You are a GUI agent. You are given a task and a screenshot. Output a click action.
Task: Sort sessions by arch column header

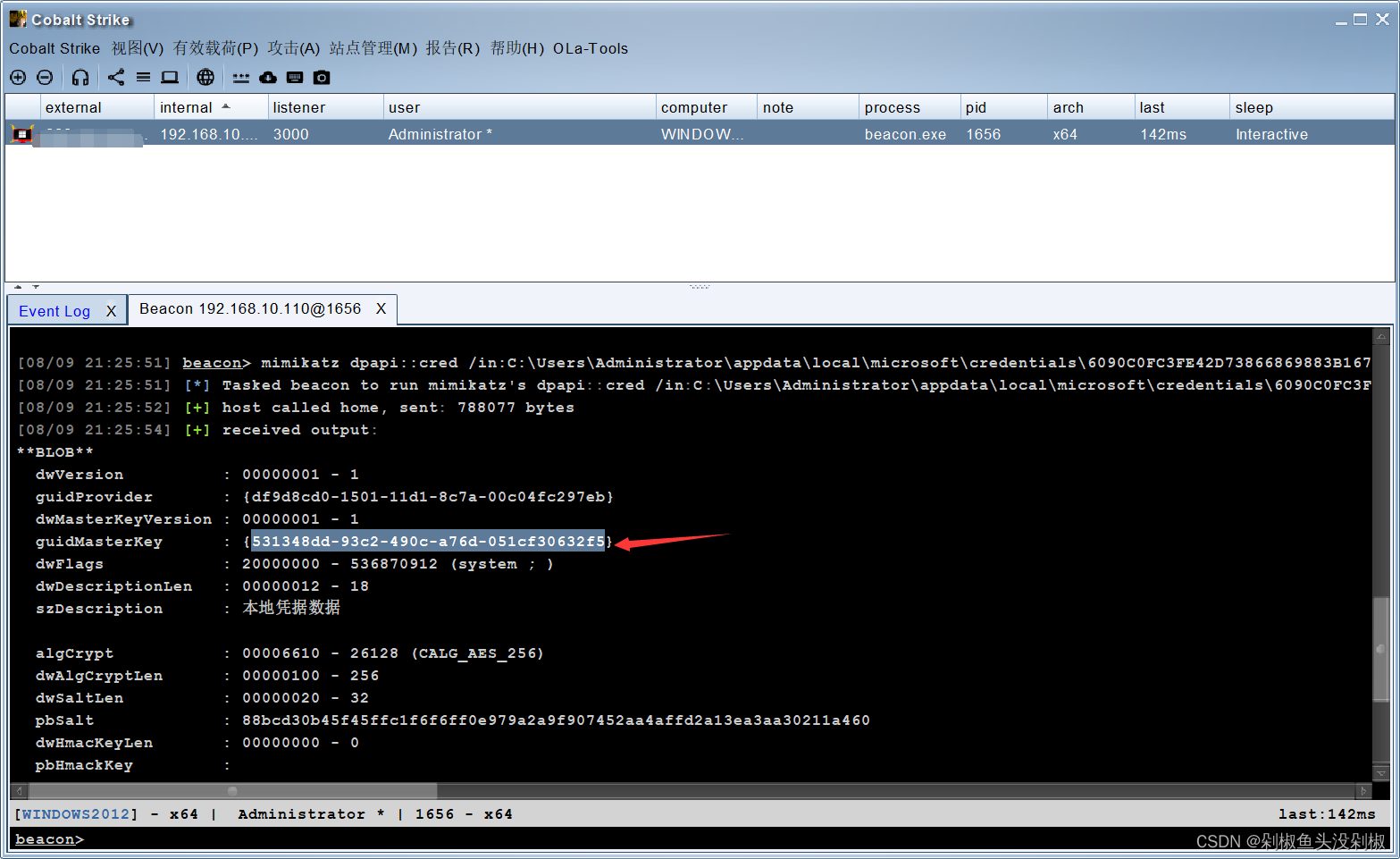click(1091, 107)
